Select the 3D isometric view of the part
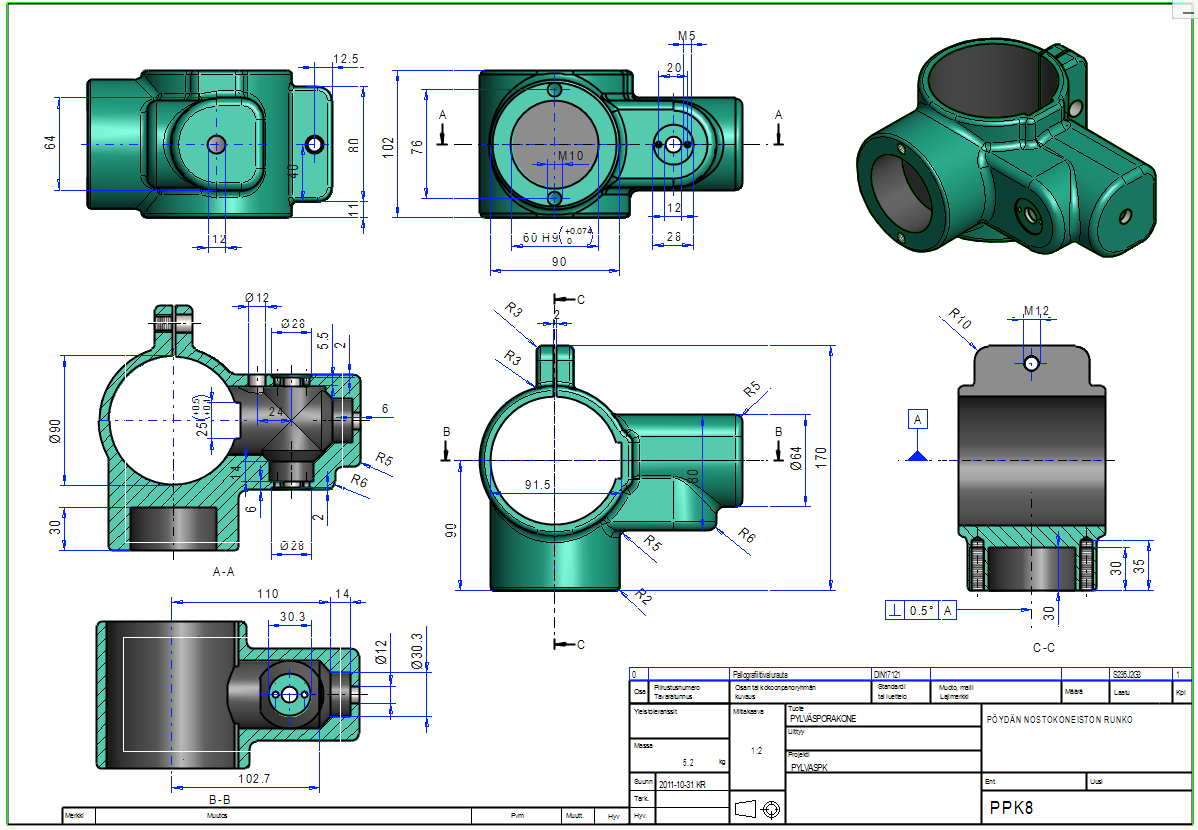Screen dimensions: 1198x830 (x=1007, y=148)
